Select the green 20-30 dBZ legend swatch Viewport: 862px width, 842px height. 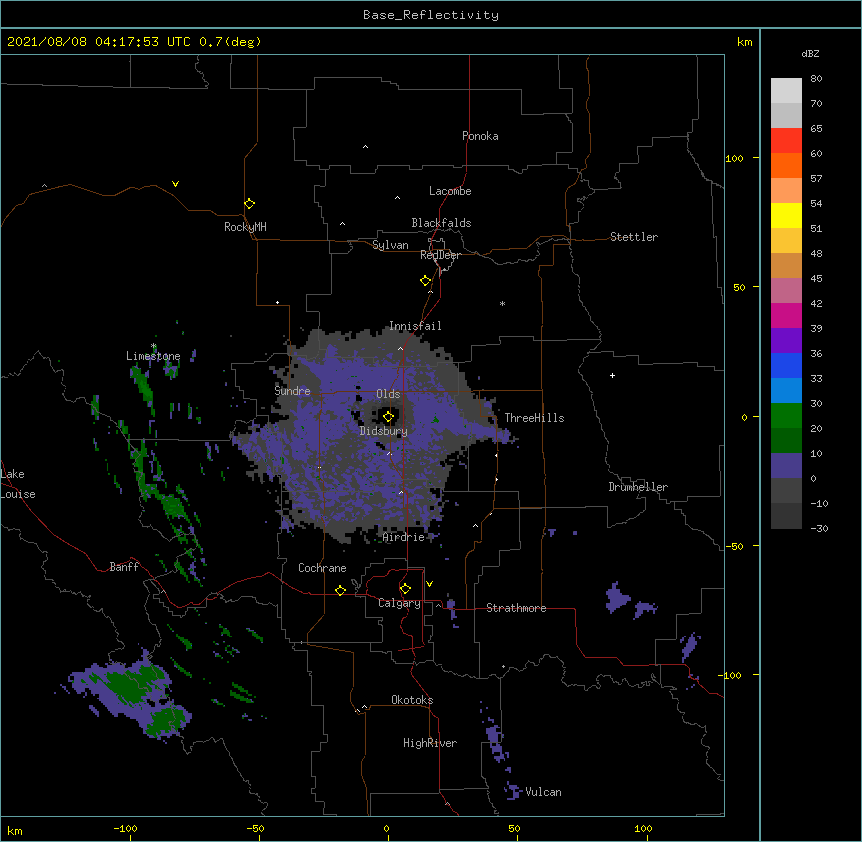(x=786, y=416)
